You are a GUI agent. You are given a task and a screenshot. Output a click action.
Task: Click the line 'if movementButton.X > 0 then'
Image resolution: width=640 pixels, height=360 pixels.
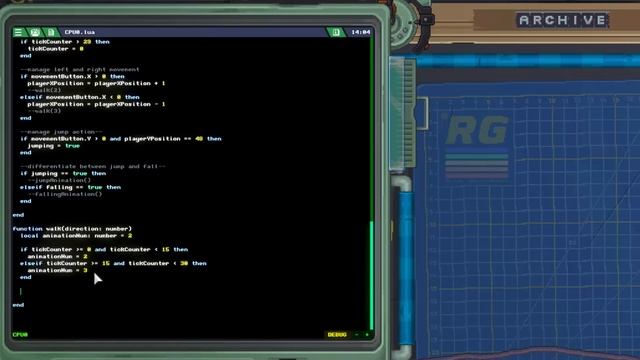pos(72,76)
